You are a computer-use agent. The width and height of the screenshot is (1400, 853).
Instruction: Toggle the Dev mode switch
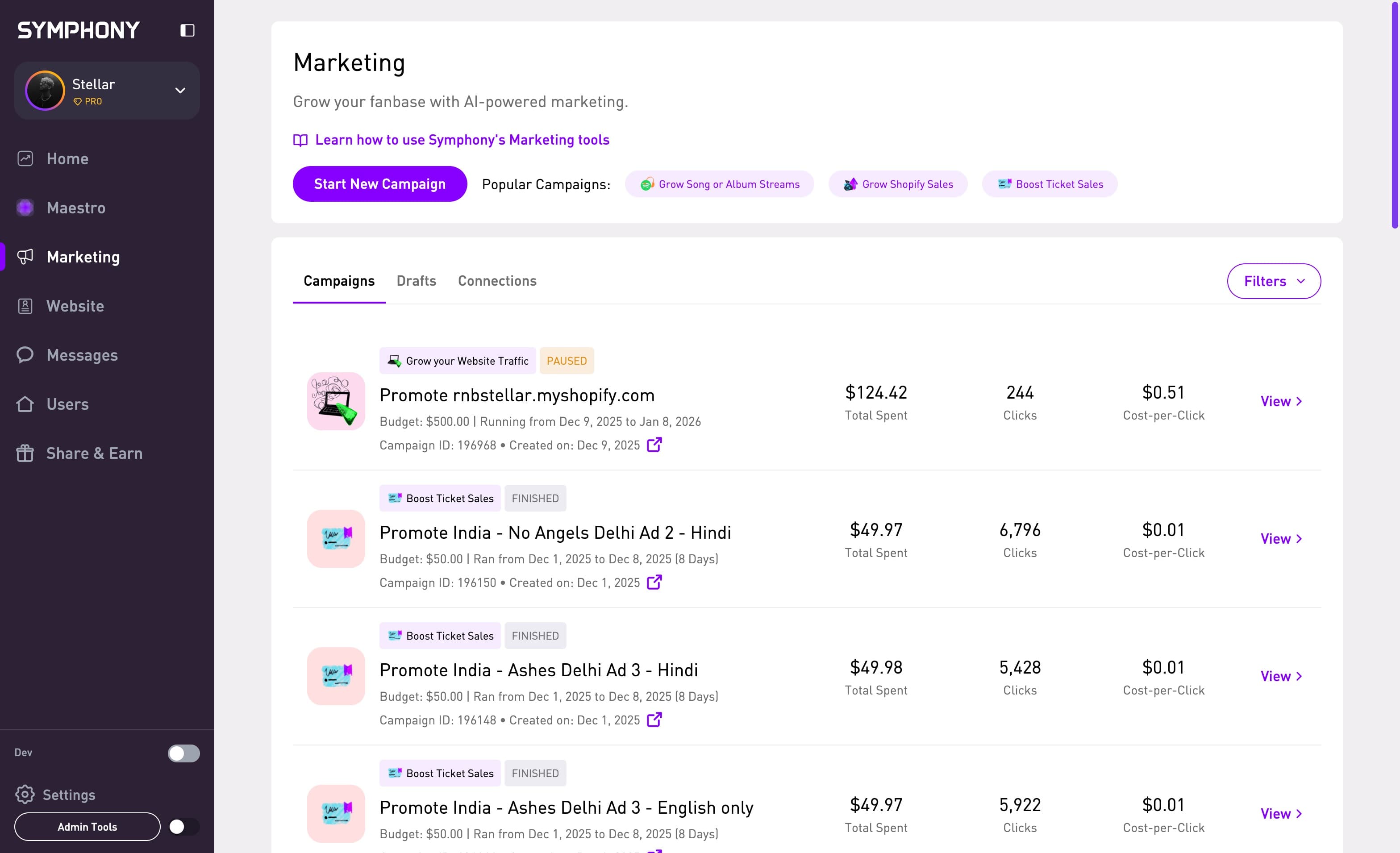tap(183, 753)
